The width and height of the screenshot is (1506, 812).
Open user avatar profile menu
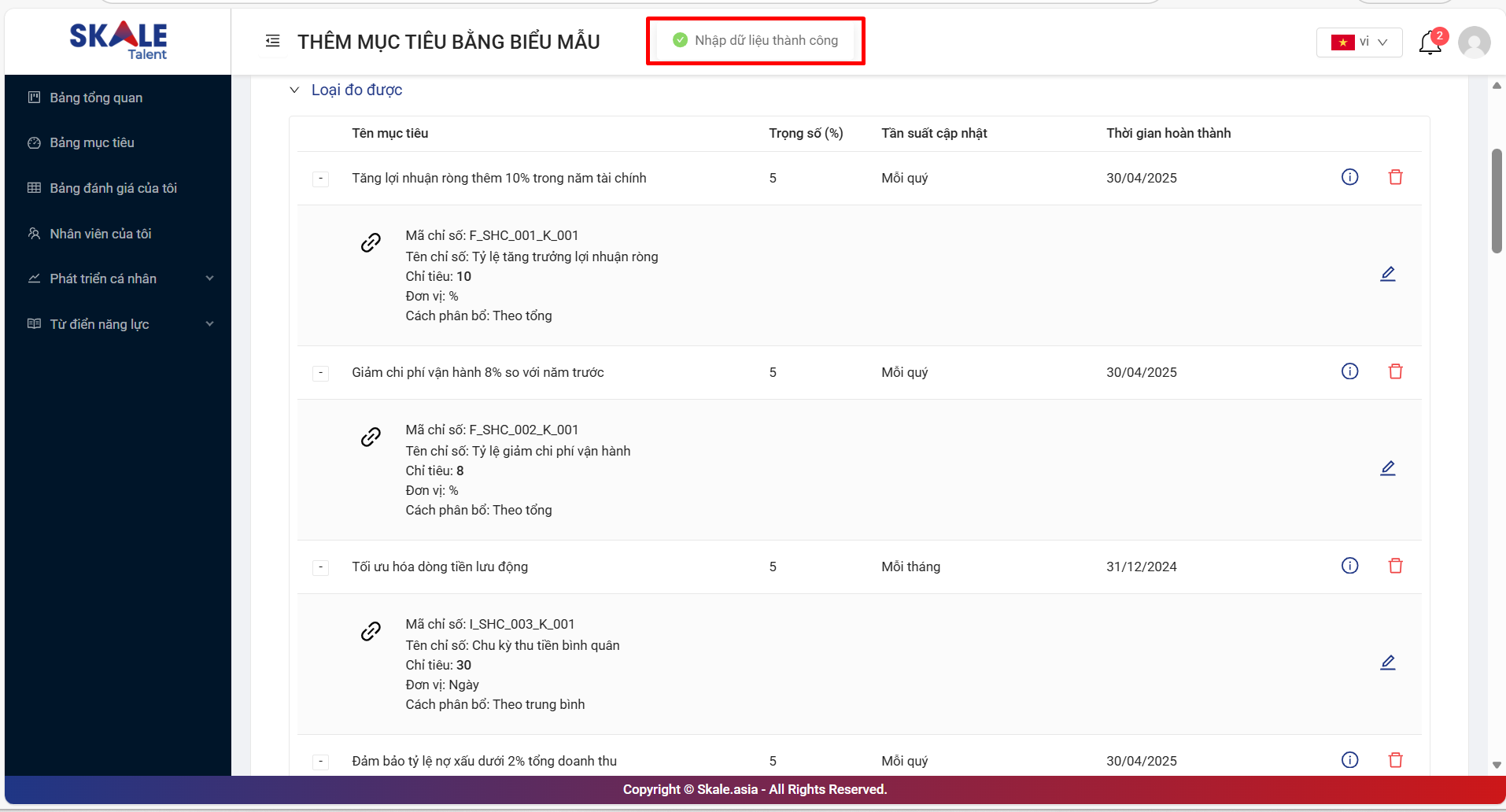(1473, 42)
